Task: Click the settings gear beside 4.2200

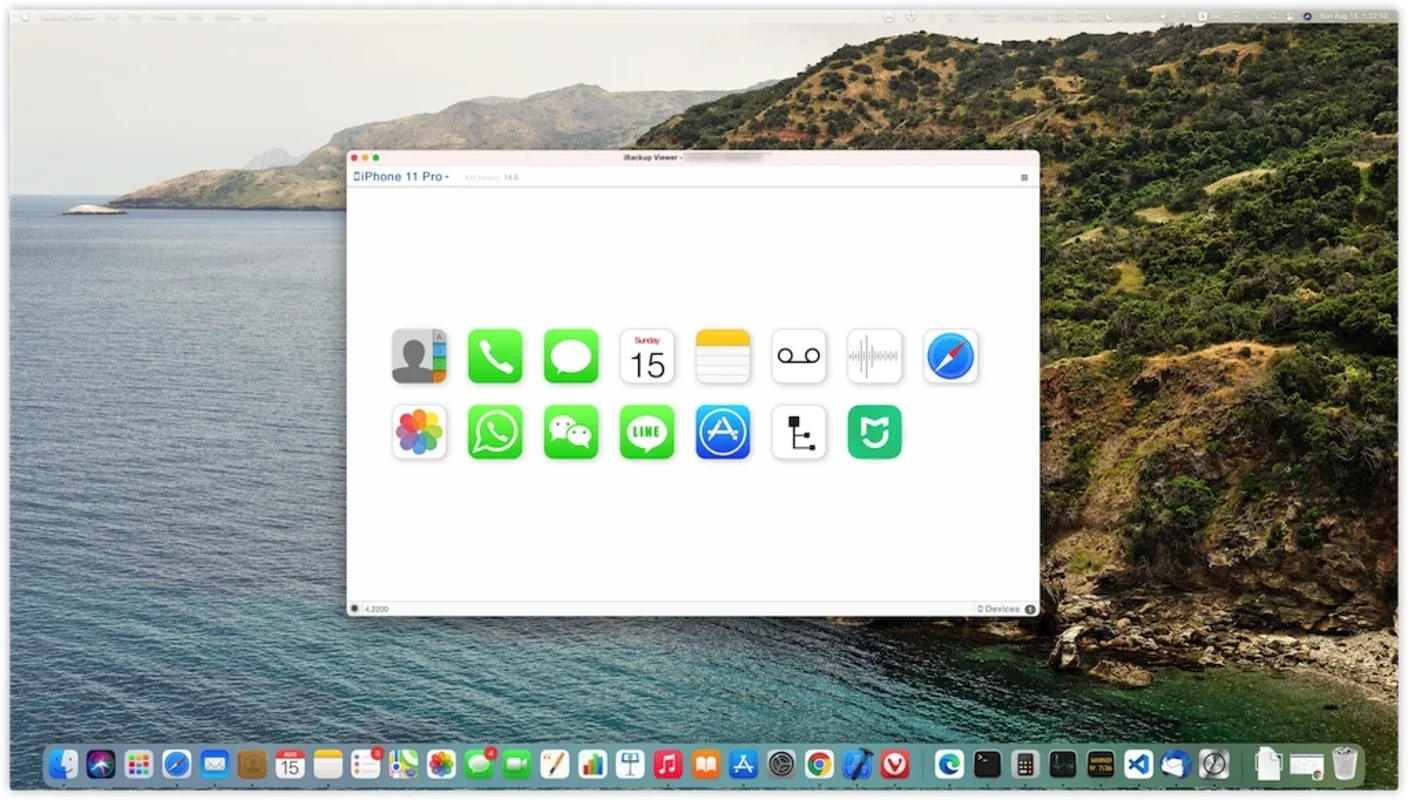Action: coord(355,609)
